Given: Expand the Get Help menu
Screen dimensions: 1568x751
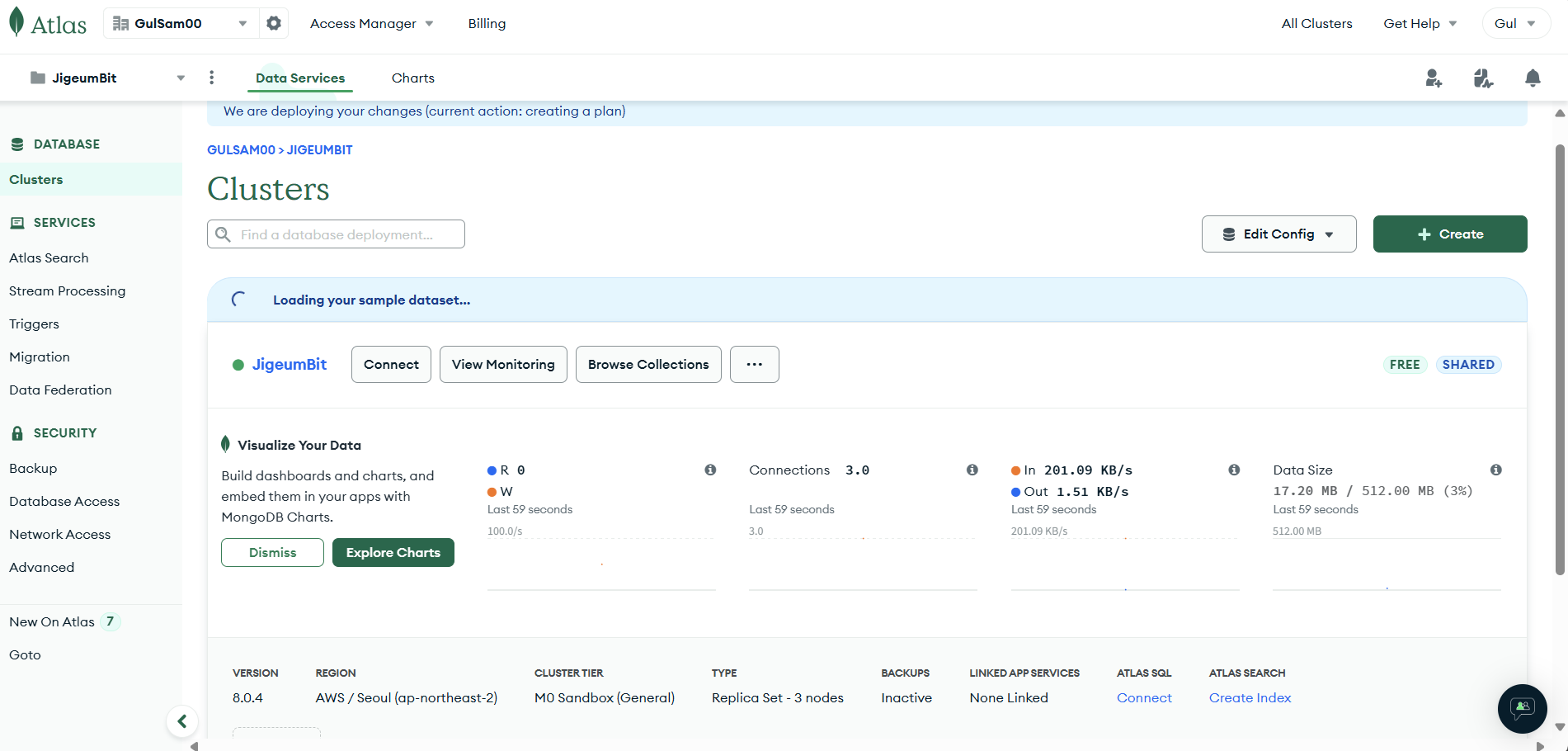Looking at the screenshot, I should pyautogui.click(x=1420, y=23).
